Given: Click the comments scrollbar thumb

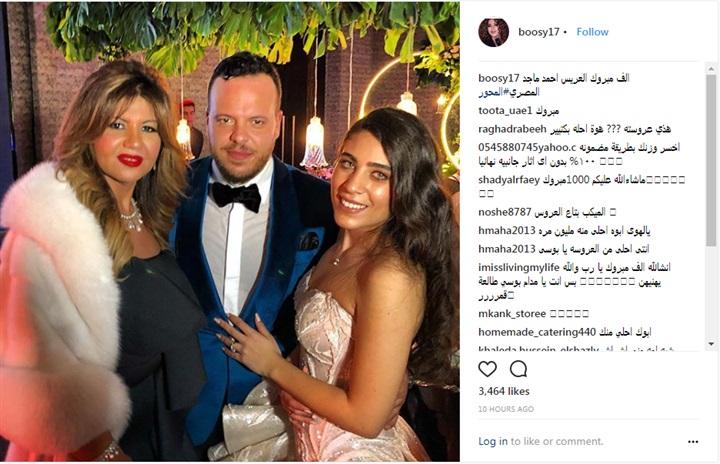Looking at the screenshot, I should click(711, 161).
